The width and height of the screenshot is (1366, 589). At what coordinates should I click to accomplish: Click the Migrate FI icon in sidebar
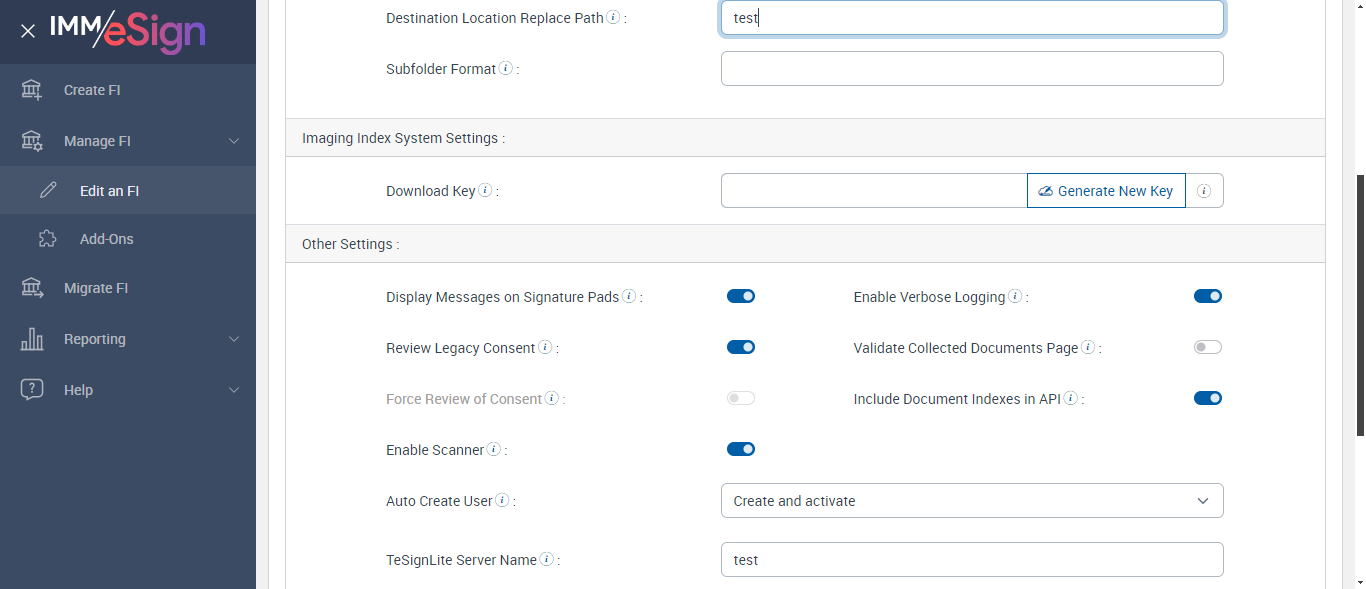(x=32, y=288)
